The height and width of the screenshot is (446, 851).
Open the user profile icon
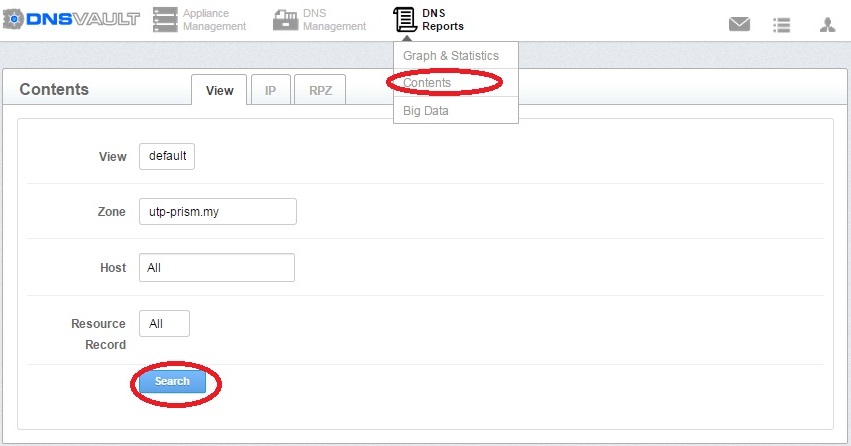tap(827, 25)
